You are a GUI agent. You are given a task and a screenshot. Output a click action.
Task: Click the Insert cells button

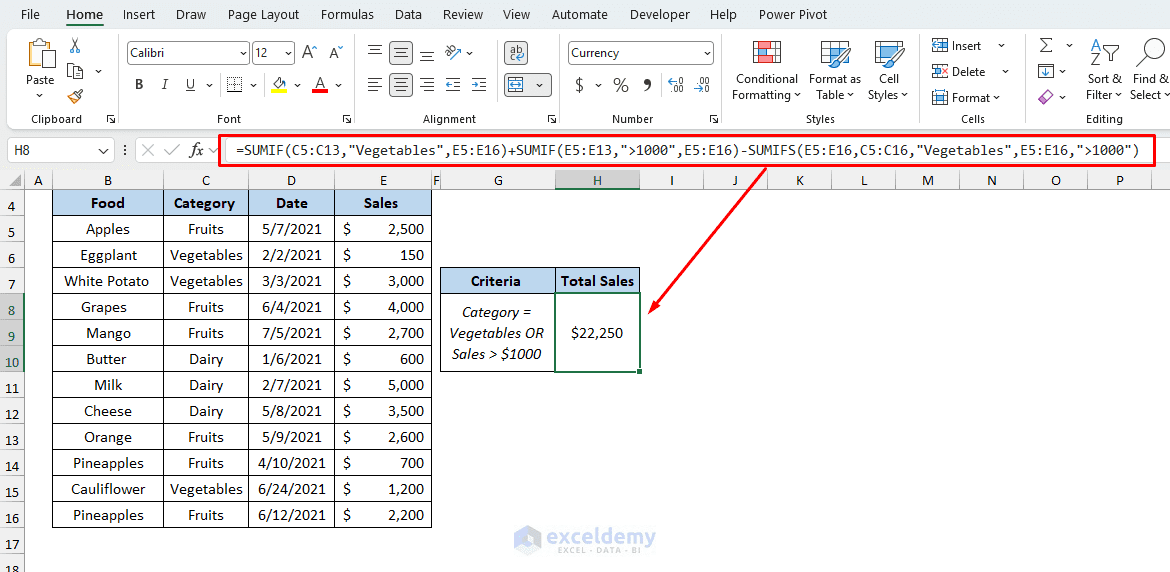957,46
